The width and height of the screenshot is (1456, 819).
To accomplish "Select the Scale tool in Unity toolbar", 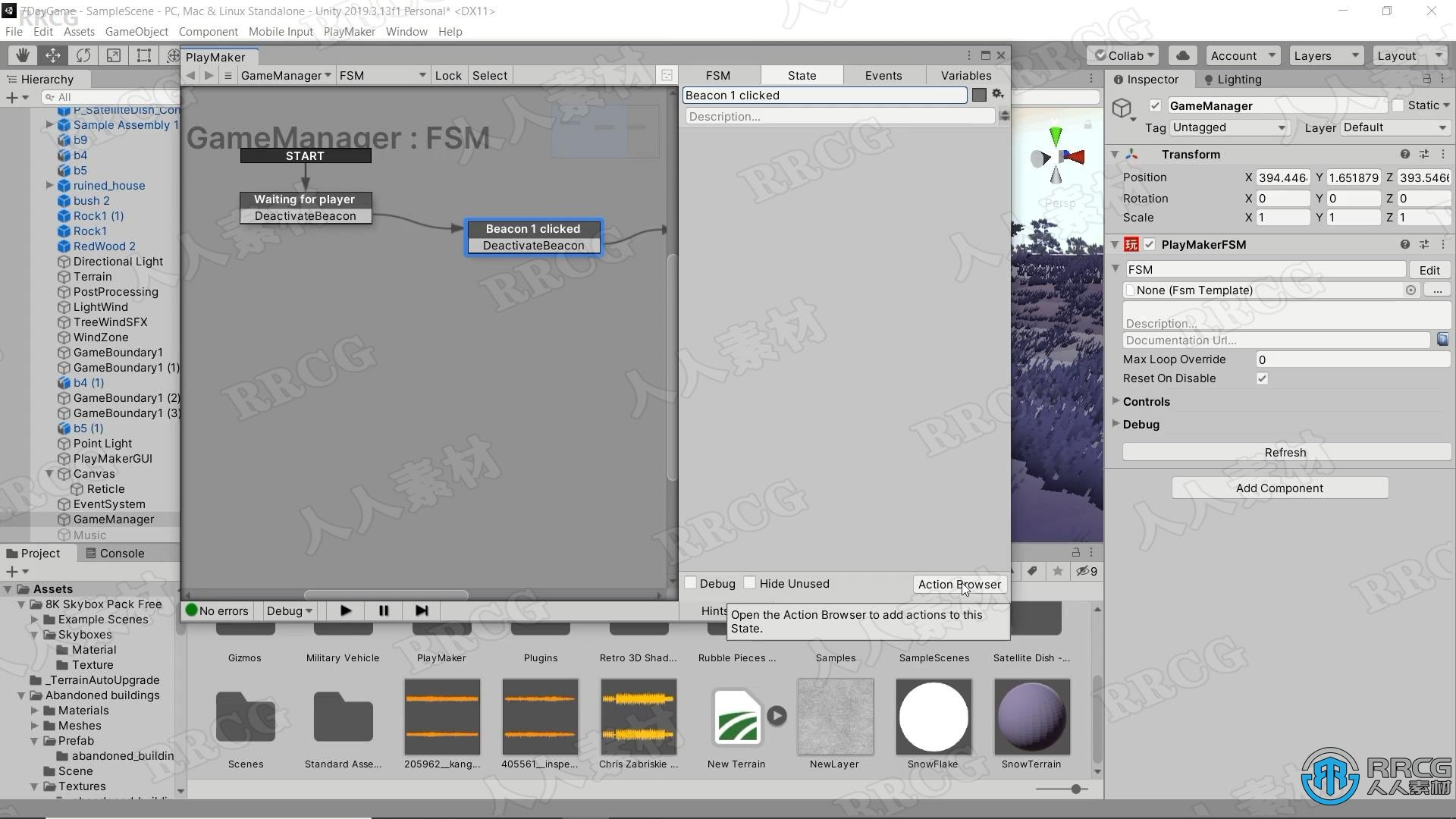I will [x=114, y=55].
